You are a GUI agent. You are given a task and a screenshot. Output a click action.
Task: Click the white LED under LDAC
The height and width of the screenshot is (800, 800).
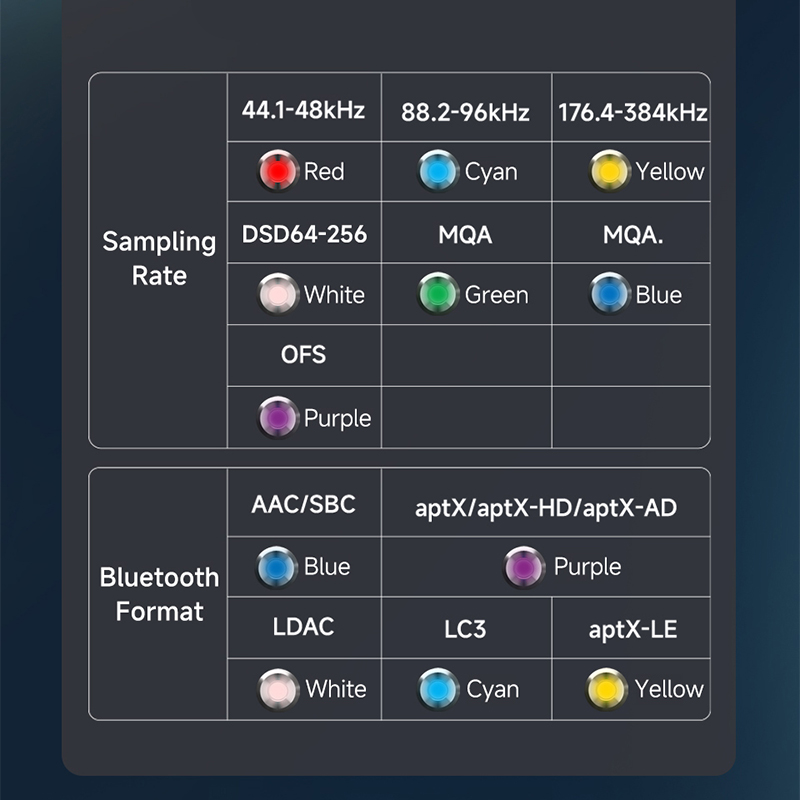(279, 689)
